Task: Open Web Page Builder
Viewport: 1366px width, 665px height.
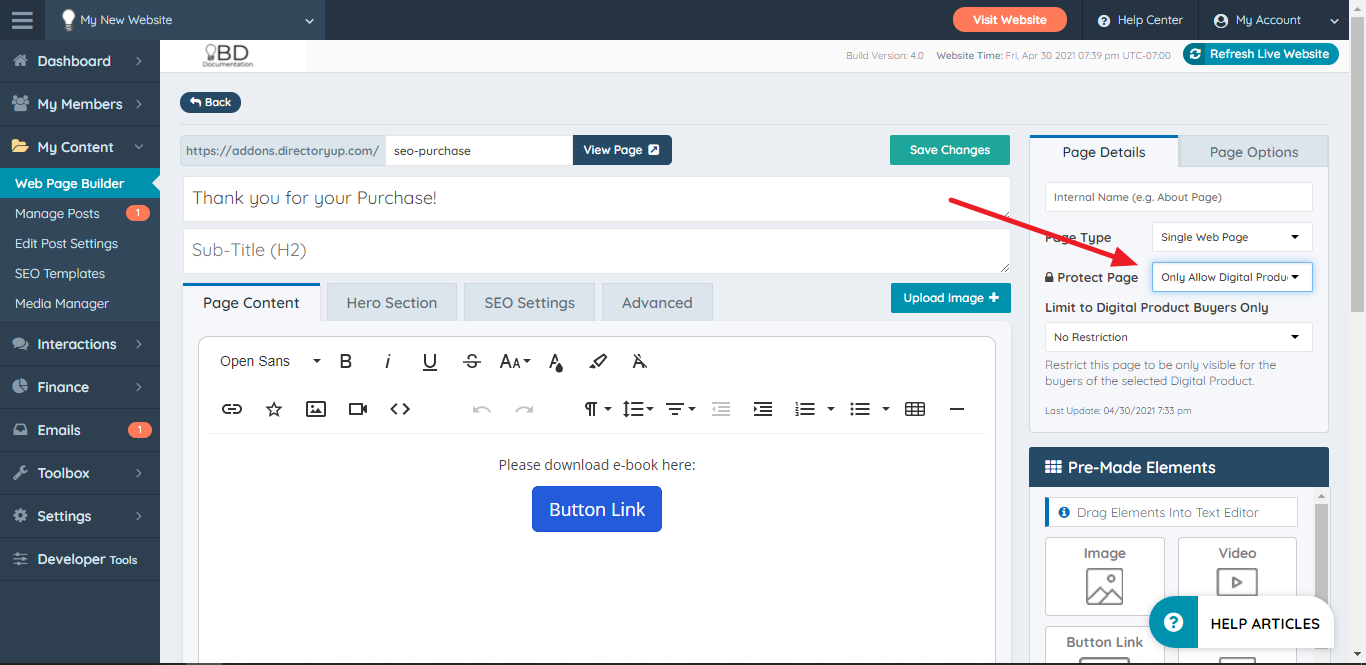Action: tap(80, 183)
